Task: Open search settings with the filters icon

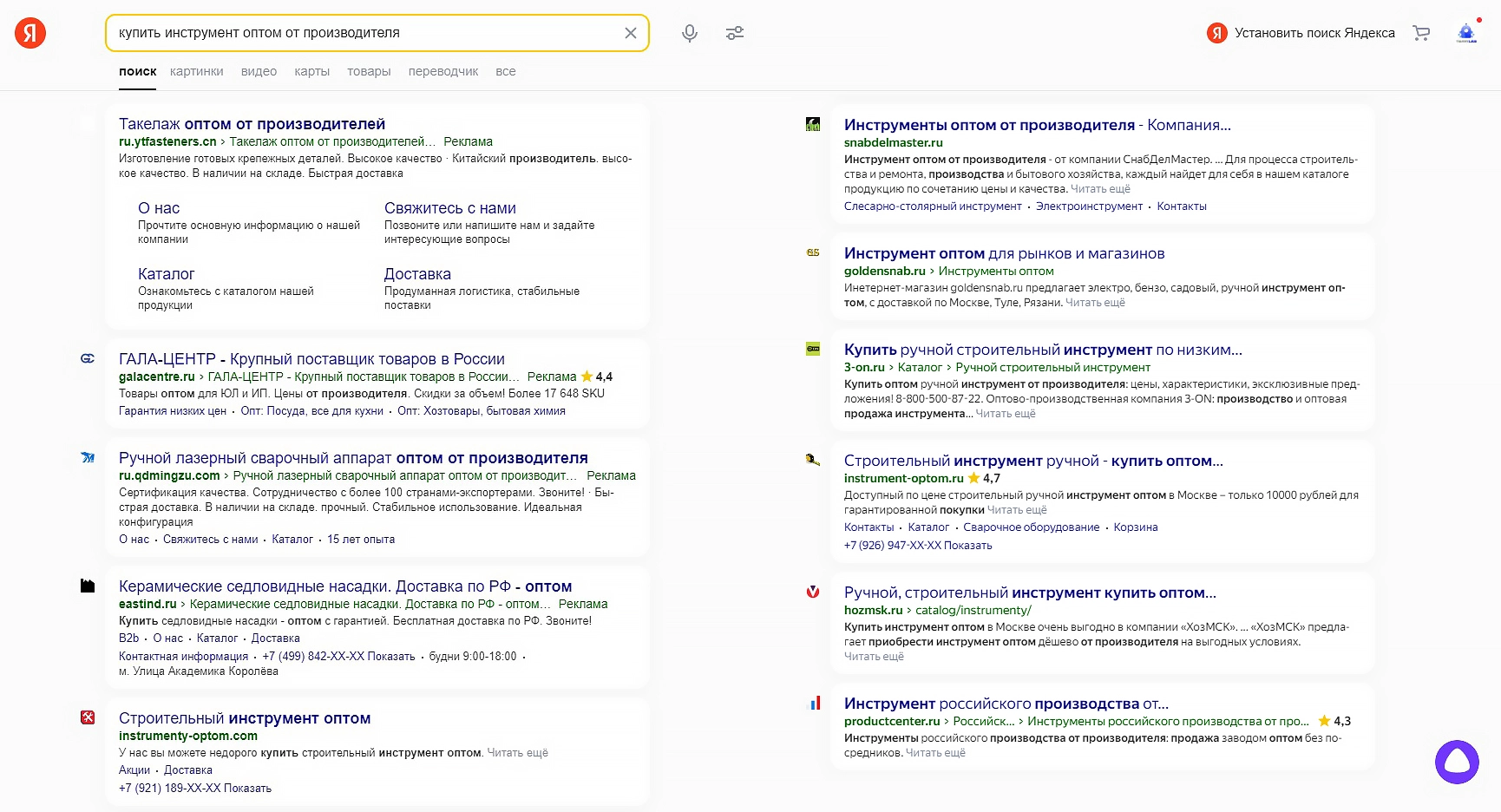Action: (735, 32)
